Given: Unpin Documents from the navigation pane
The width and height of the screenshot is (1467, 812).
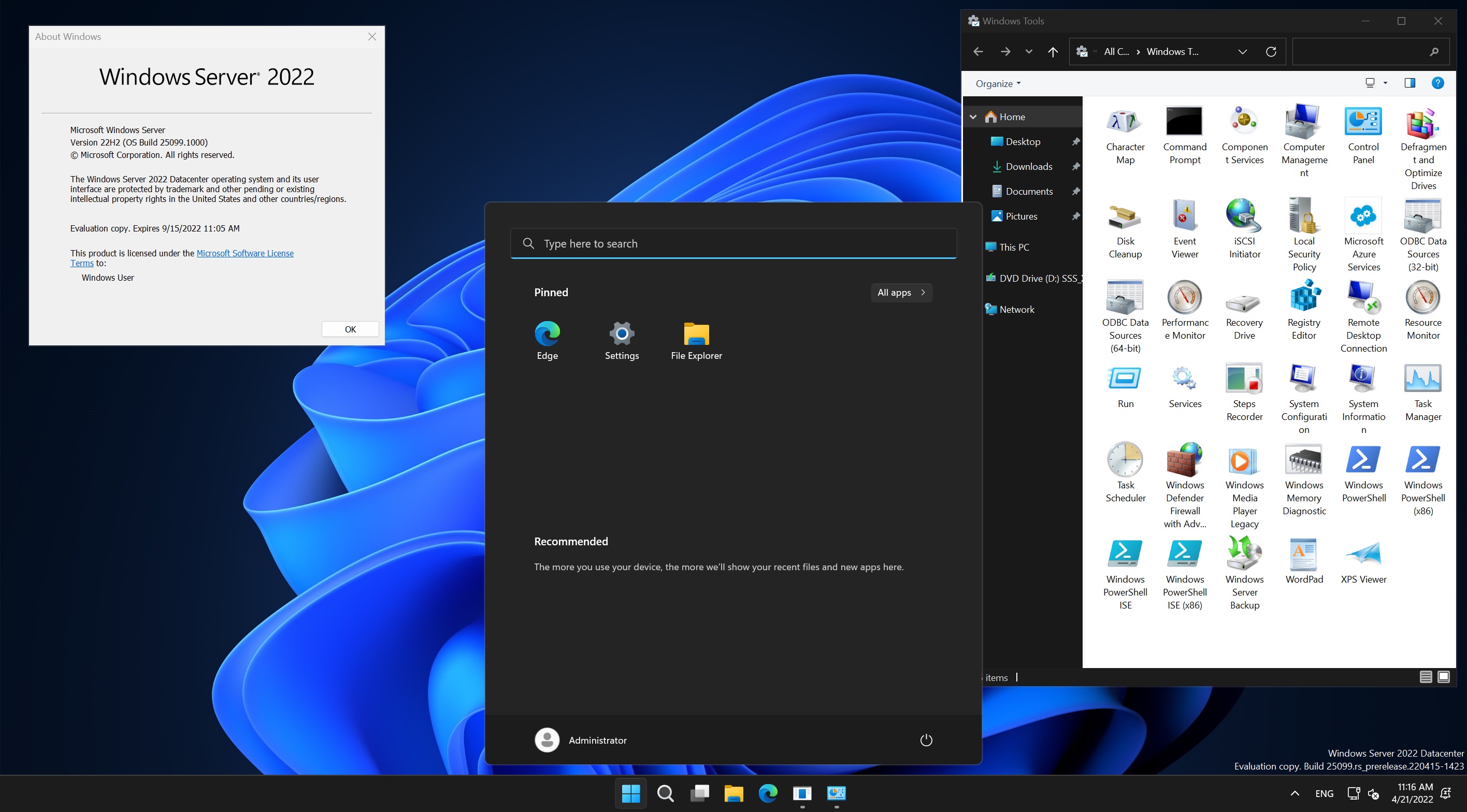Looking at the screenshot, I should [x=1076, y=191].
